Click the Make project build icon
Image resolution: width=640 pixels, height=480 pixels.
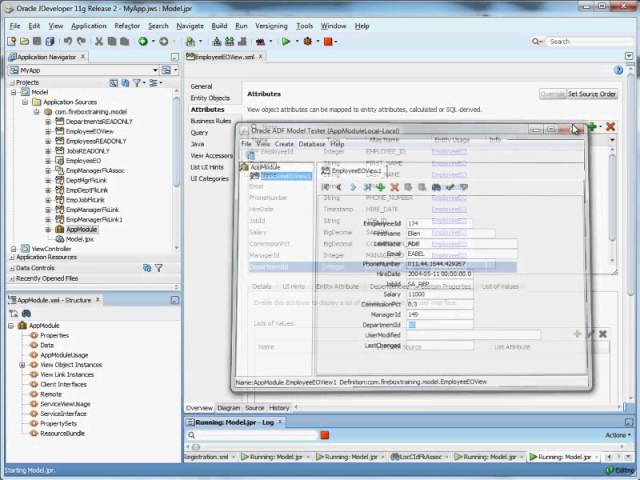tap(217, 41)
